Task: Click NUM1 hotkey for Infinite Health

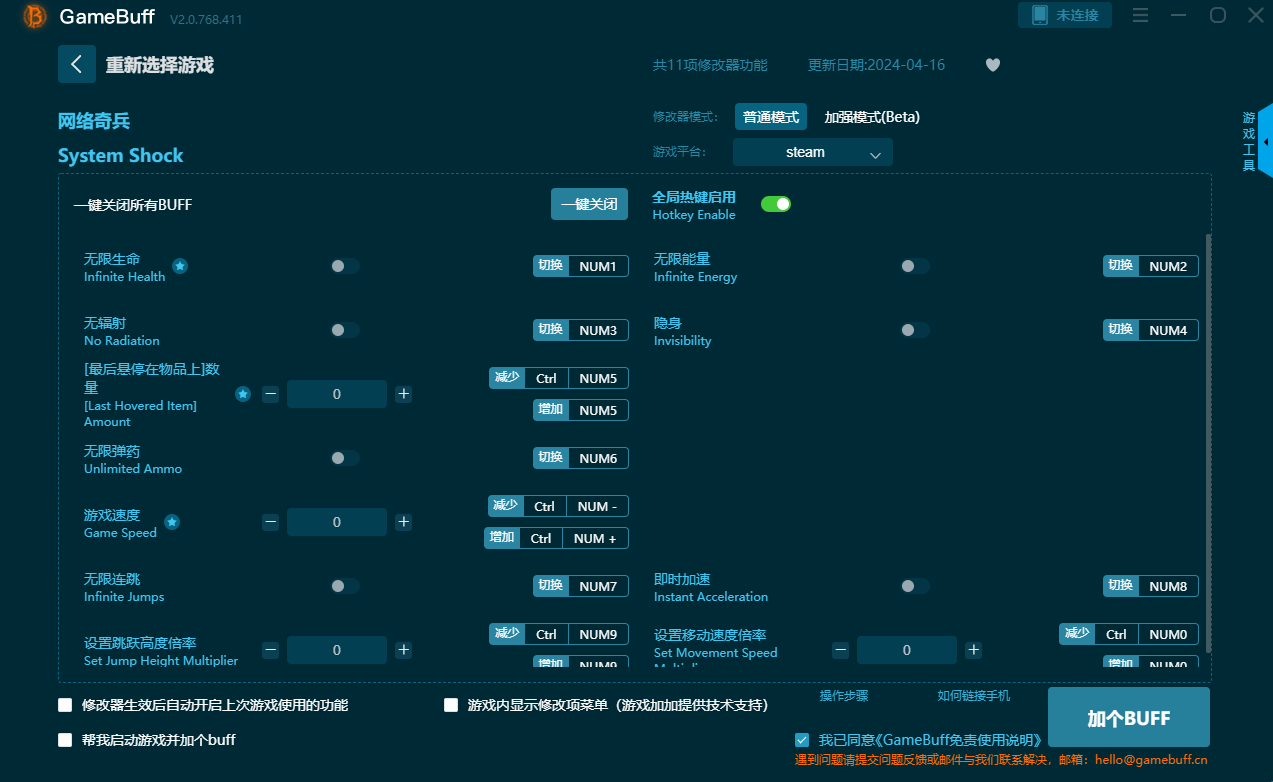Action: [598, 266]
